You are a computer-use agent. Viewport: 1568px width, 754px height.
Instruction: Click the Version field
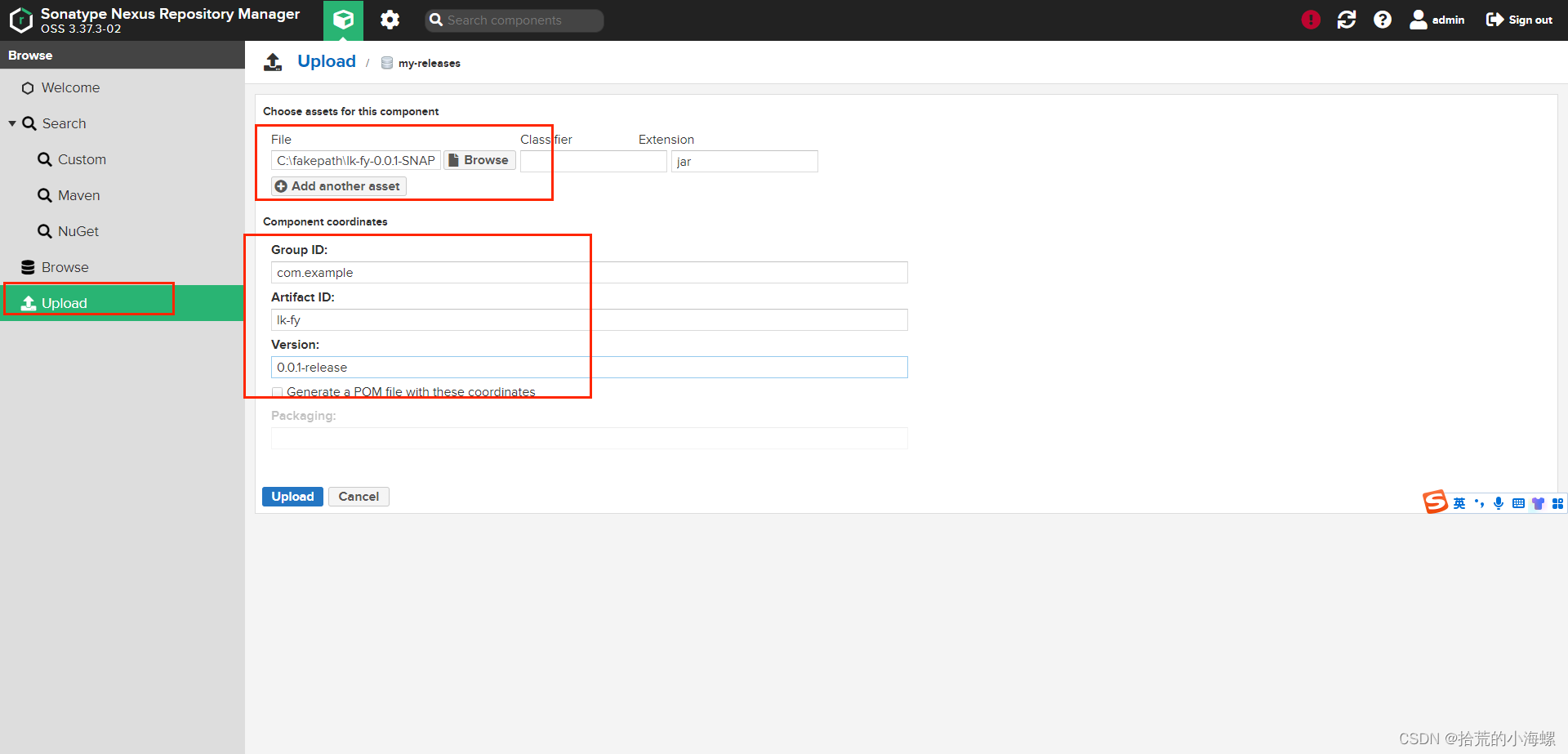pos(590,367)
